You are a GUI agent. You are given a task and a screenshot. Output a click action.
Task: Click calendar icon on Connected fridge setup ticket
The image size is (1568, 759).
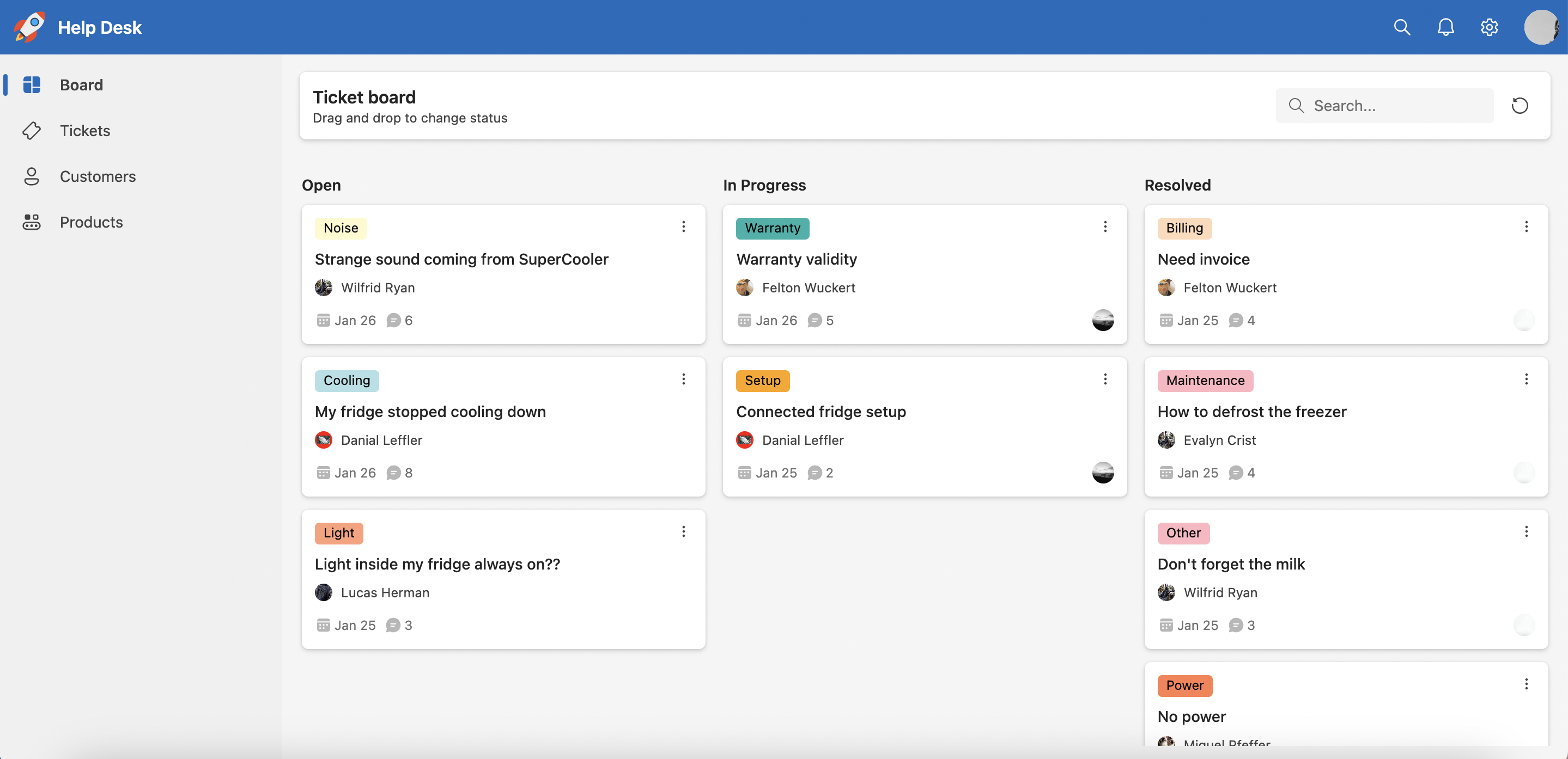click(x=744, y=473)
